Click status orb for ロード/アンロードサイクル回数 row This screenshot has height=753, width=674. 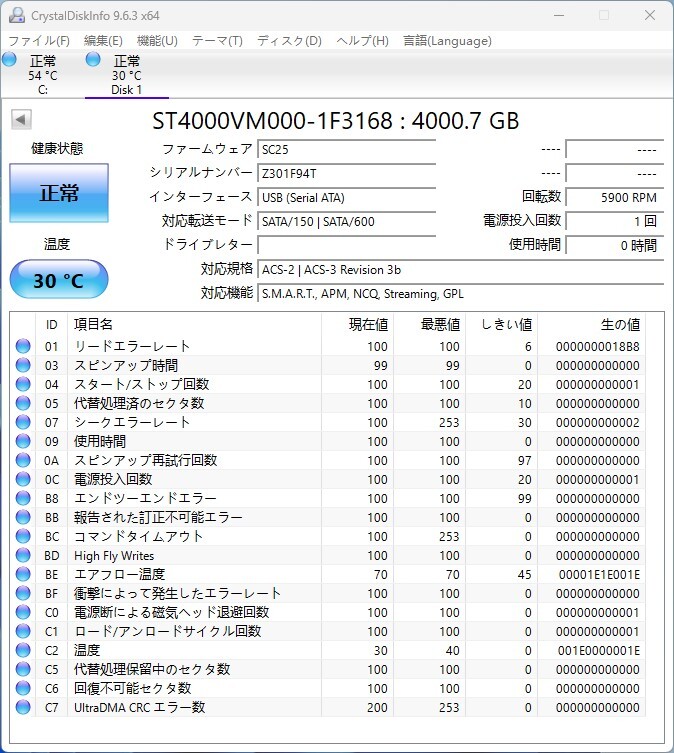[x=23, y=632]
